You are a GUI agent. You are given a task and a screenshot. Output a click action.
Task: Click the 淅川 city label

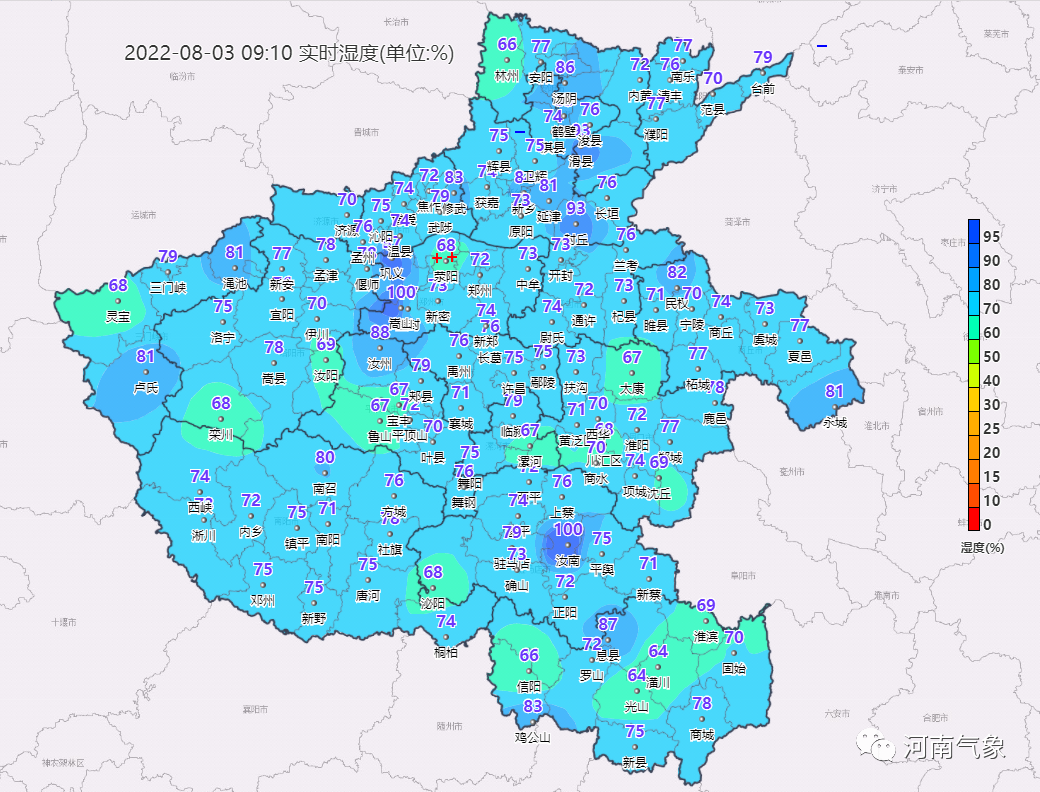coord(204,535)
